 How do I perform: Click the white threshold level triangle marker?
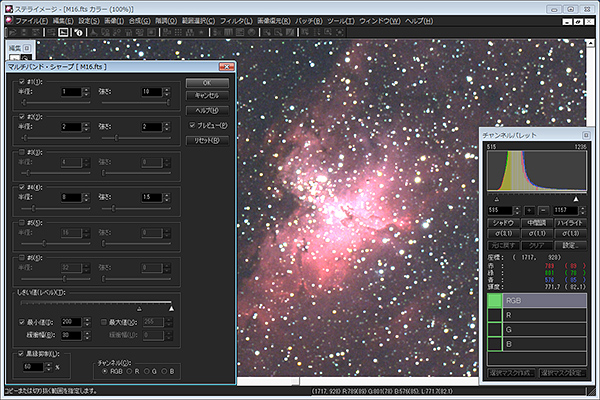[x=171, y=309]
